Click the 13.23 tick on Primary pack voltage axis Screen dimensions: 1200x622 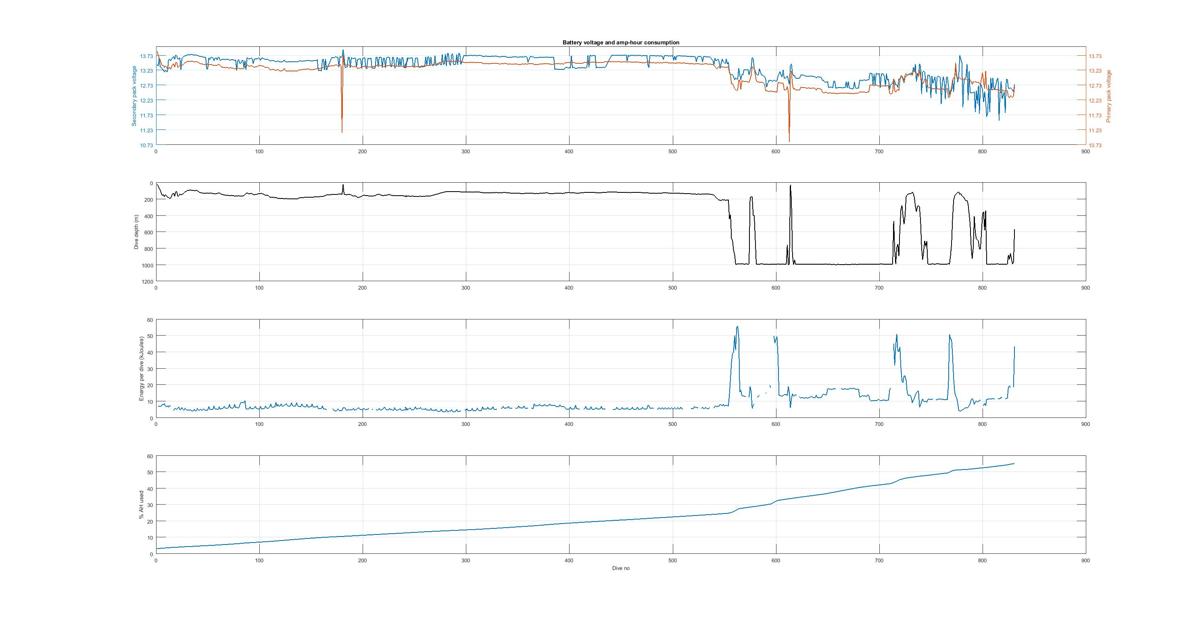pos(1095,71)
